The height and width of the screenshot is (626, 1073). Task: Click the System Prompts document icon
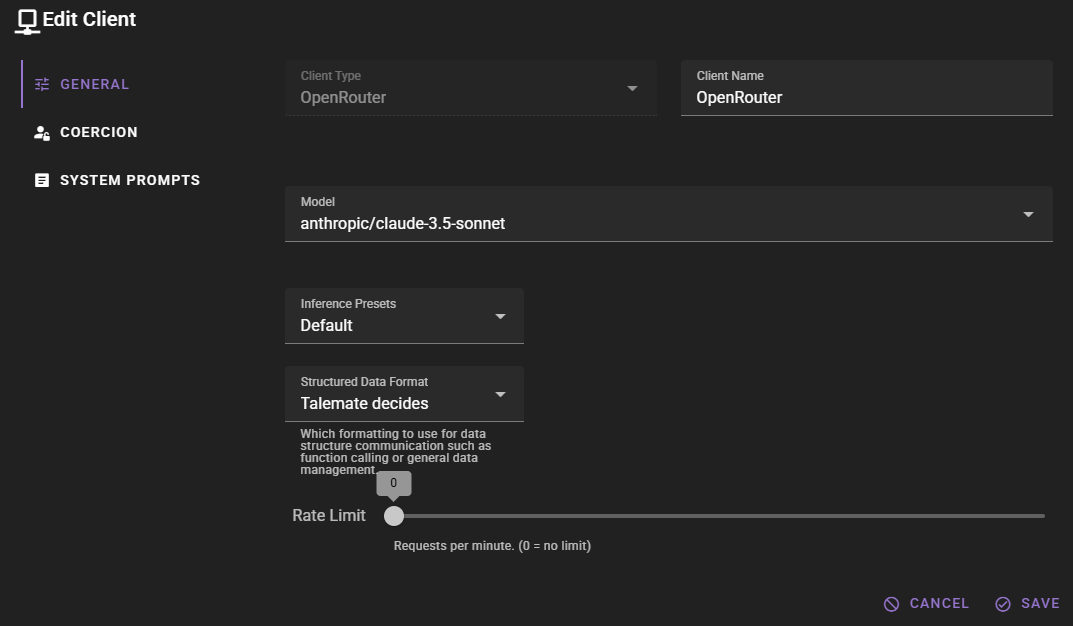[x=42, y=181]
